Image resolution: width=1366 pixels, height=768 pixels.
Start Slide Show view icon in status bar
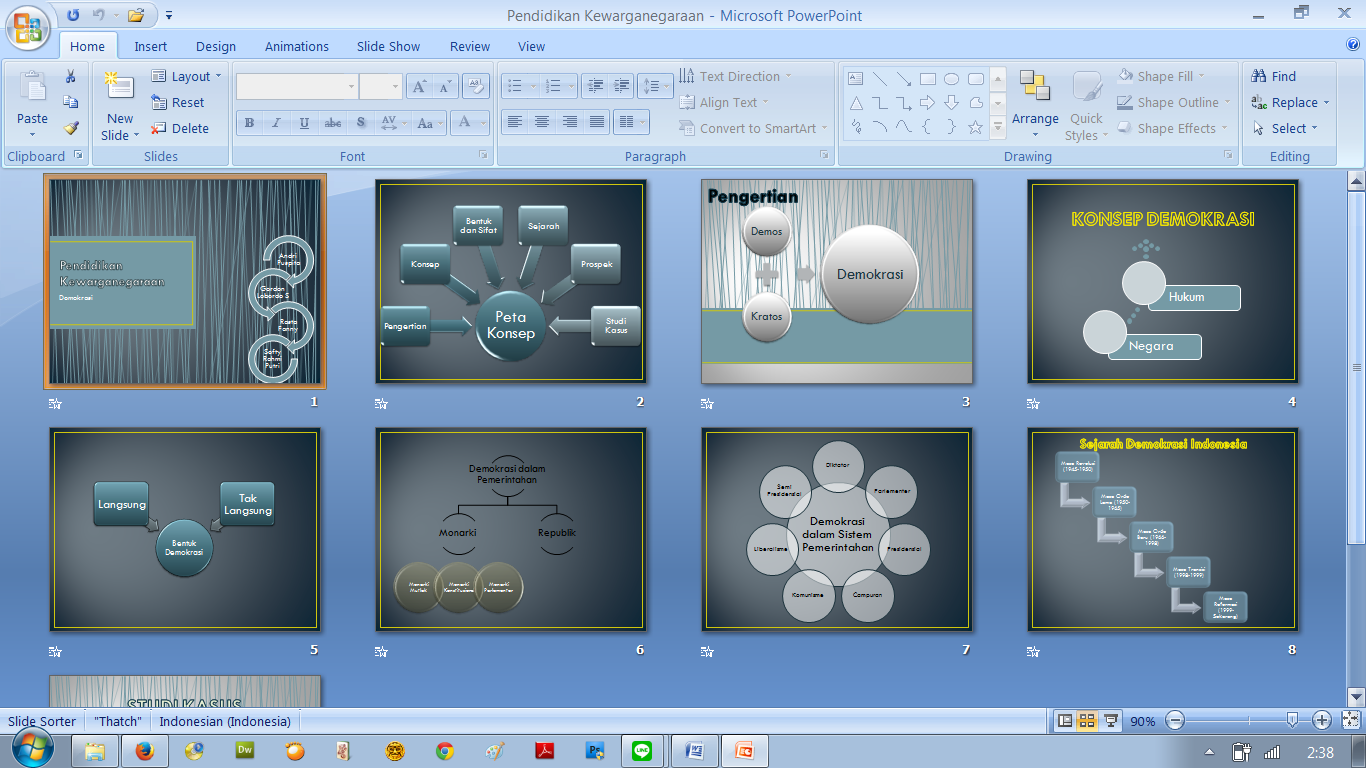(1110, 721)
